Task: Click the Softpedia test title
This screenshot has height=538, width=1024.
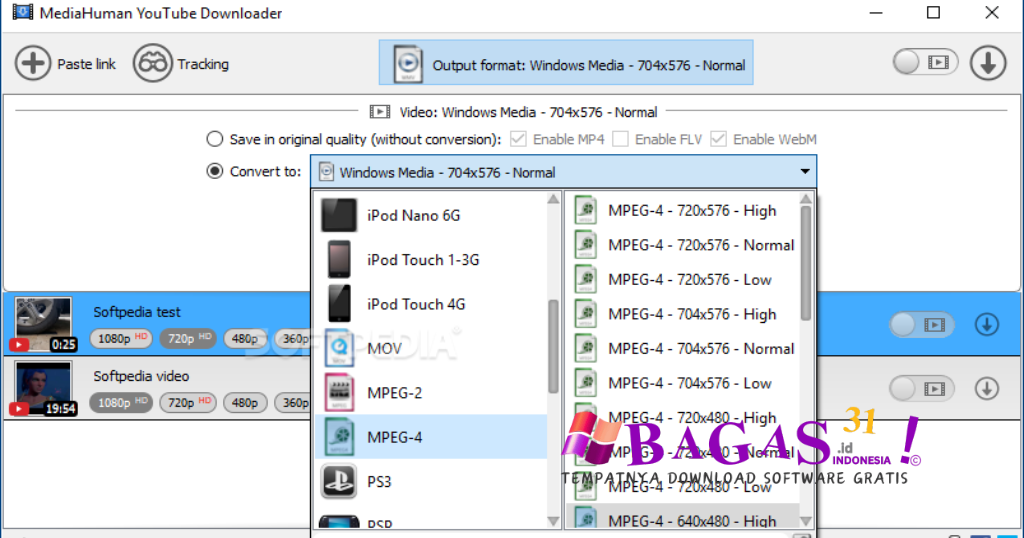Action: (136, 312)
